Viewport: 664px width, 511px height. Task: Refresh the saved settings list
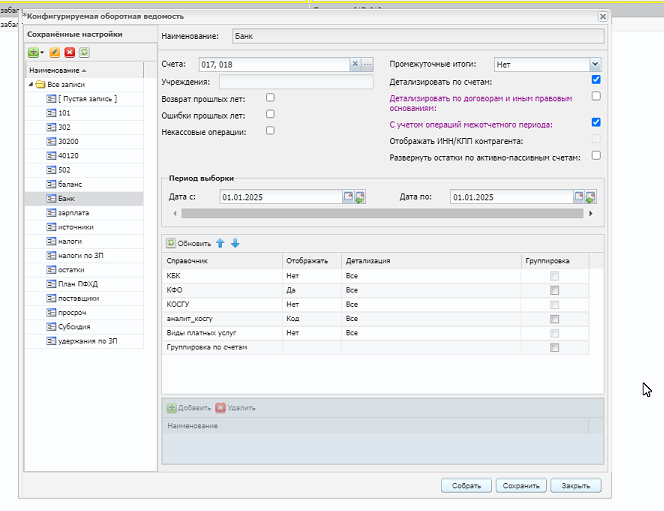pos(84,52)
